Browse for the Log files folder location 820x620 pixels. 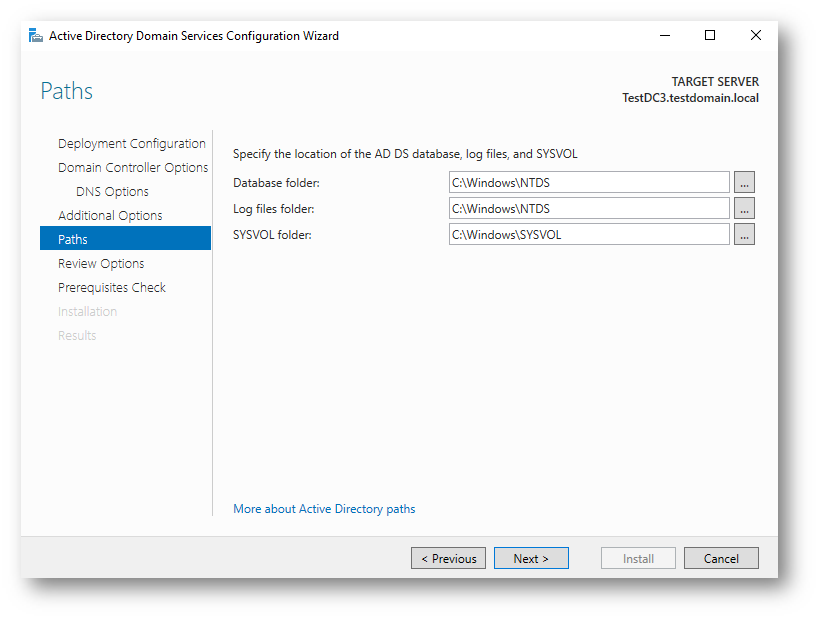click(x=744, y=208)
